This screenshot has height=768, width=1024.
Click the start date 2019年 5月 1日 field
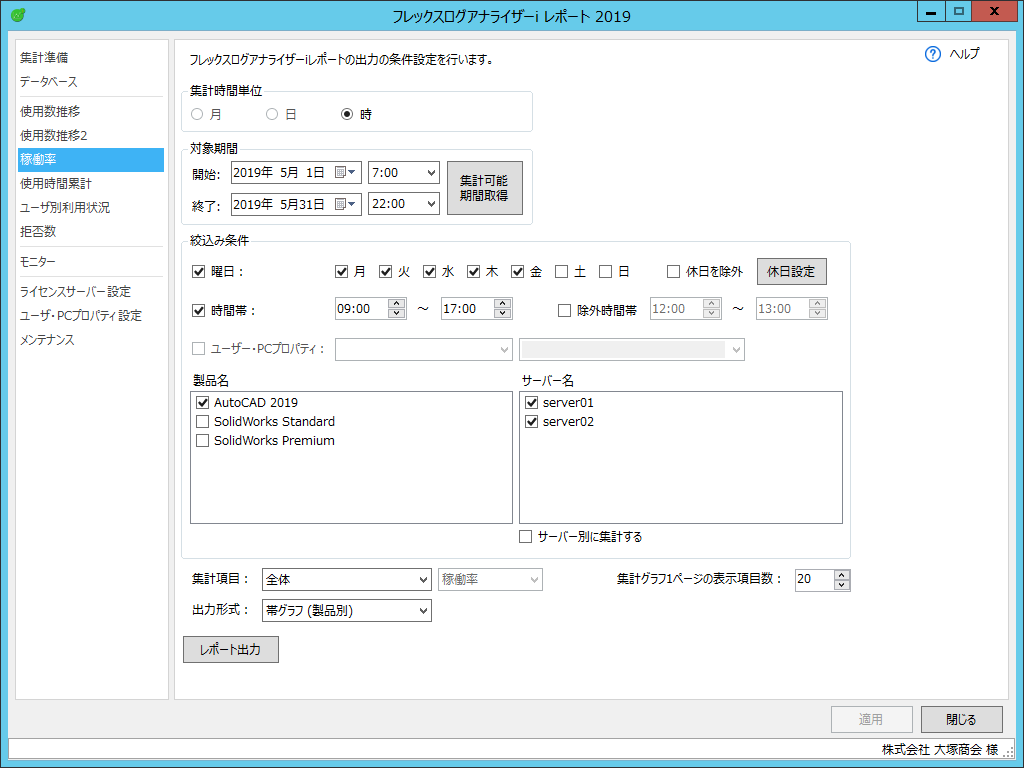[x=296, y=173]
